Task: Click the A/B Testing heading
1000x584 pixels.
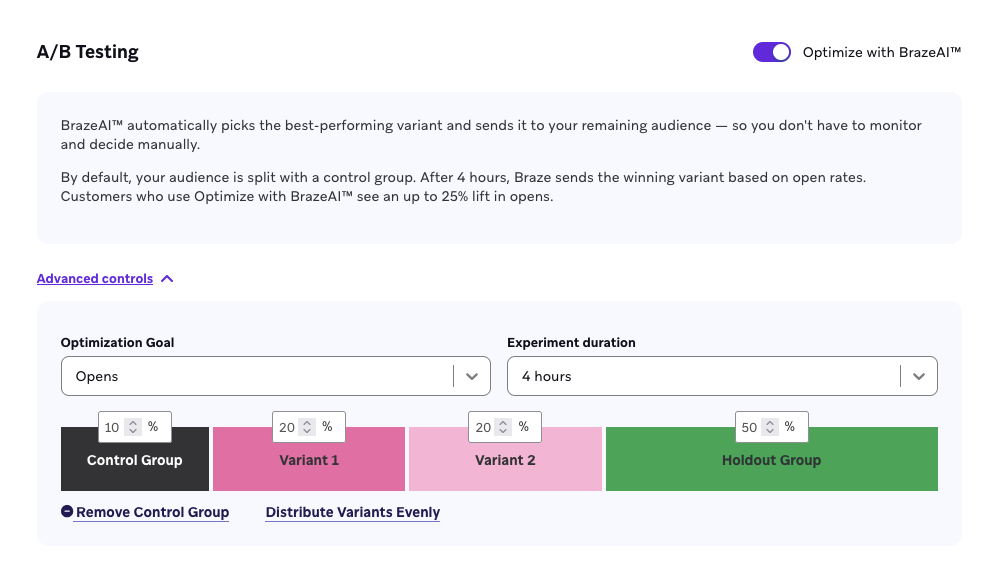Action: click(87, 52)
